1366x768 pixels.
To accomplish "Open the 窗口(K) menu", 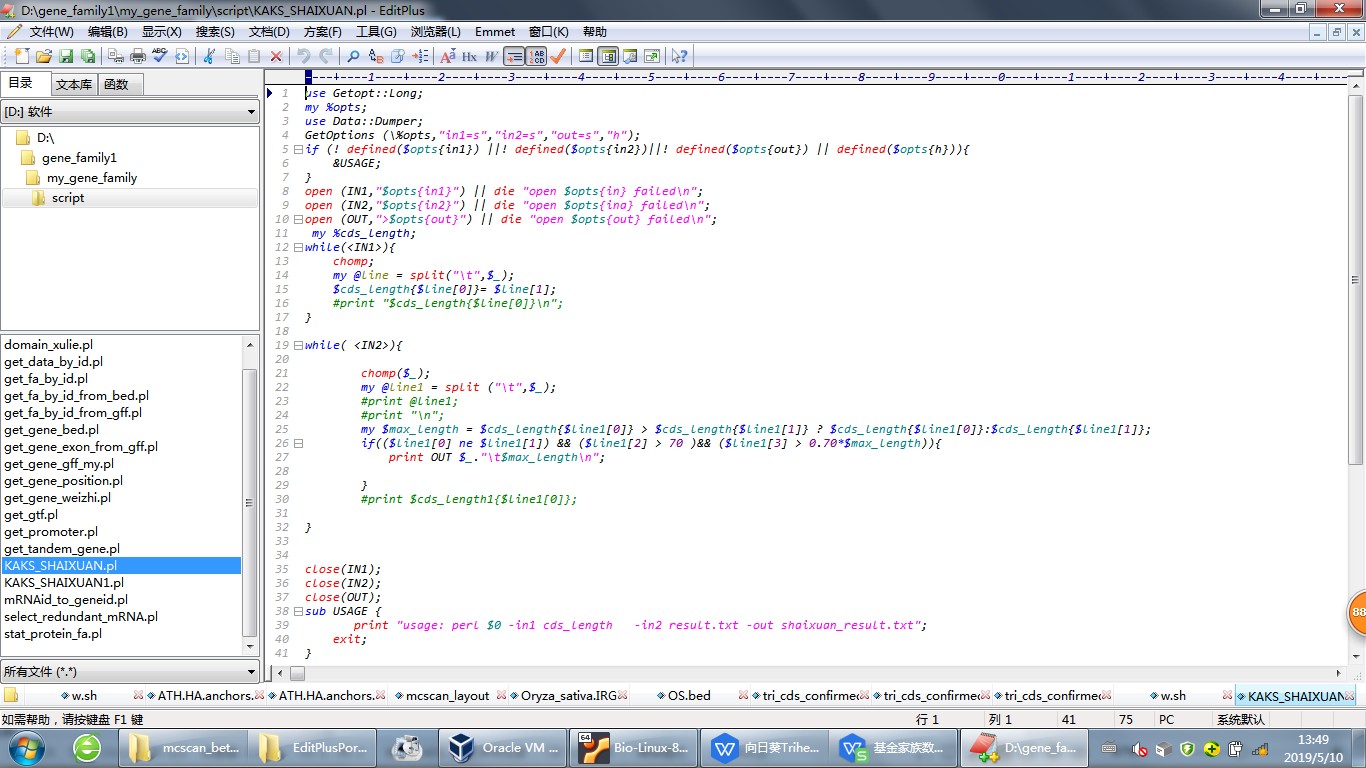I will pos(548,32).
